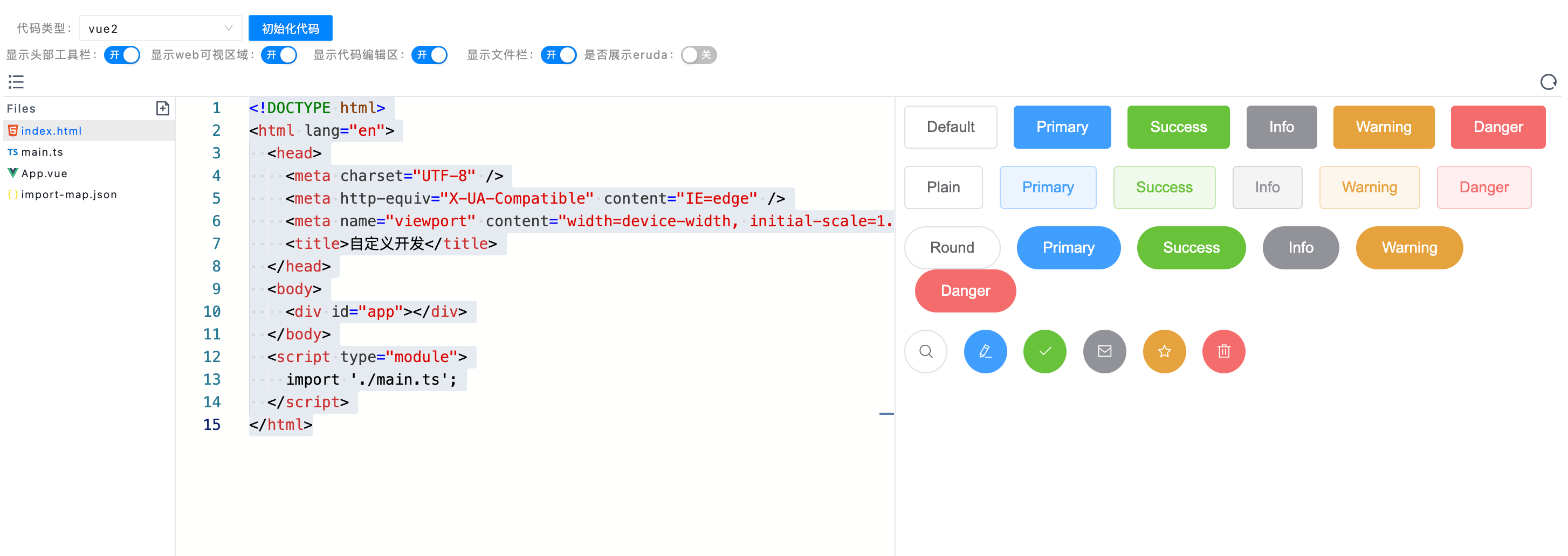Click the import './main.ts' code line
1568x556 pixels.
click(372, 380)
